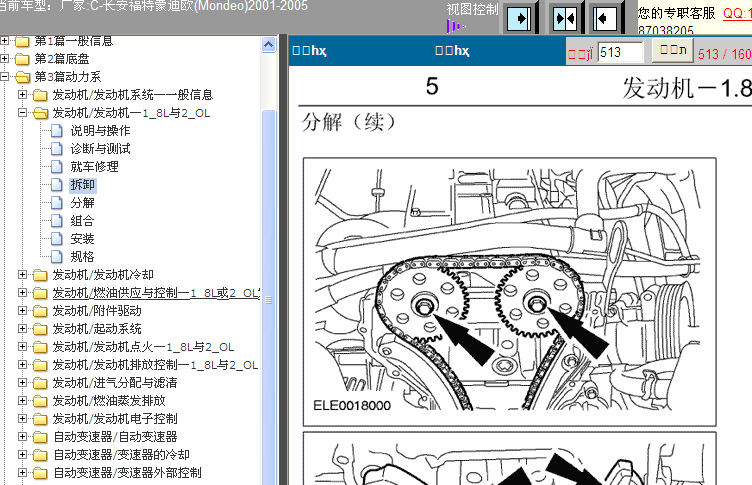
Task: Click the red QQ customer service link
Action: [x=737, y=13]
